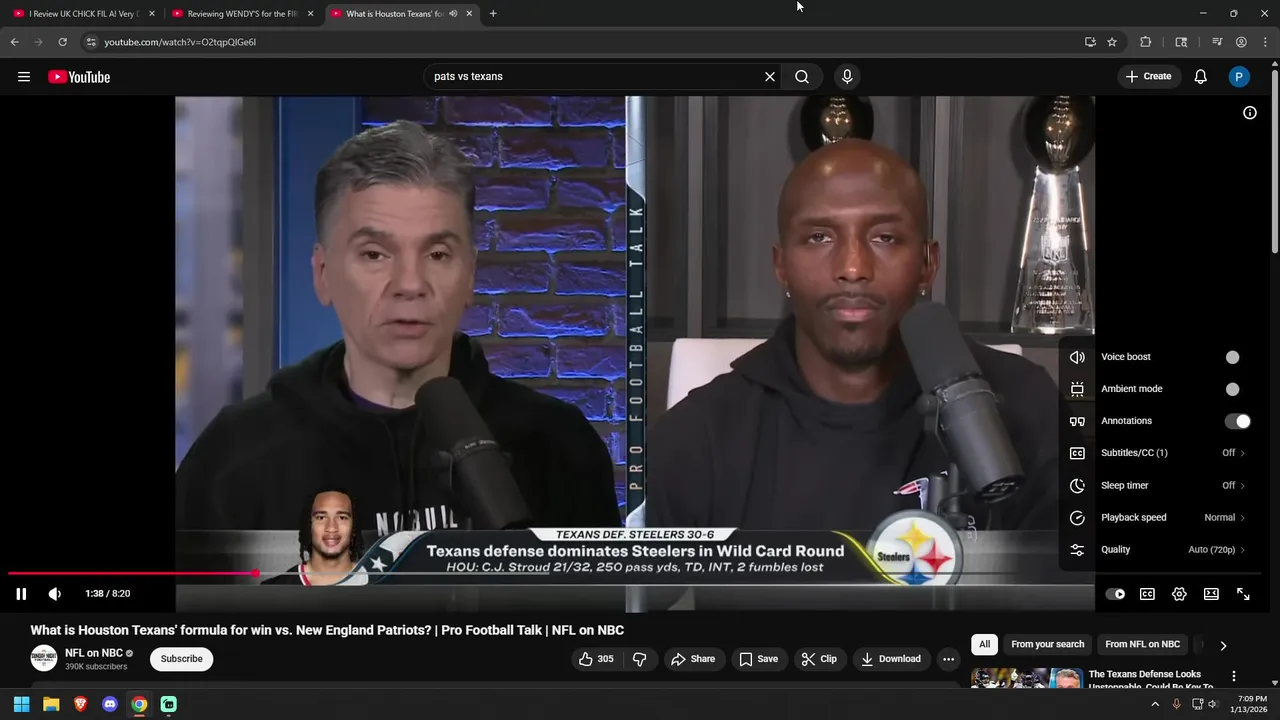Open Subtitles/CC submenu

1159,453
